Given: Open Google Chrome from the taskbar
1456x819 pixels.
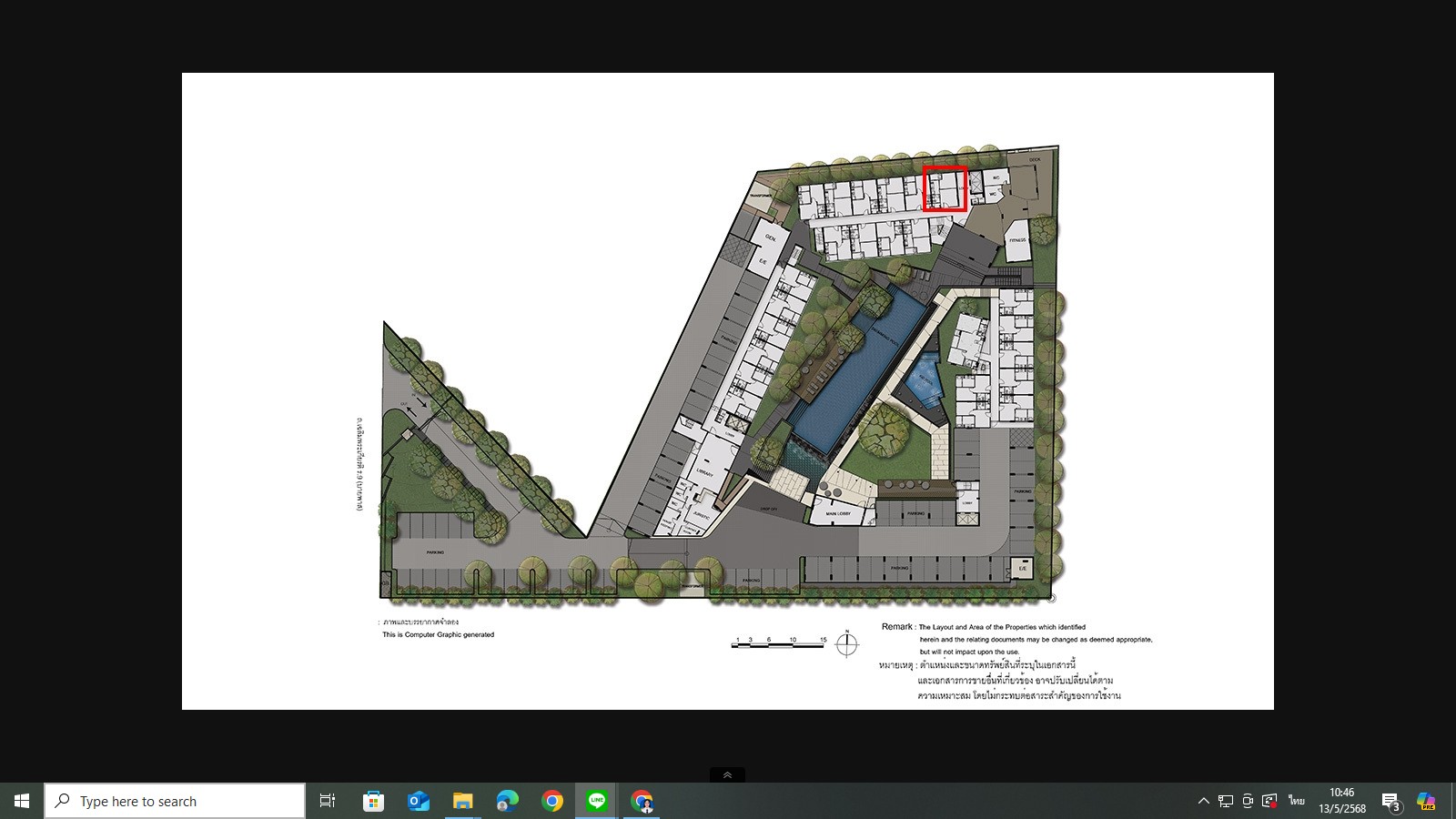Looking at the screenshot, I should [x=551, y=801].
